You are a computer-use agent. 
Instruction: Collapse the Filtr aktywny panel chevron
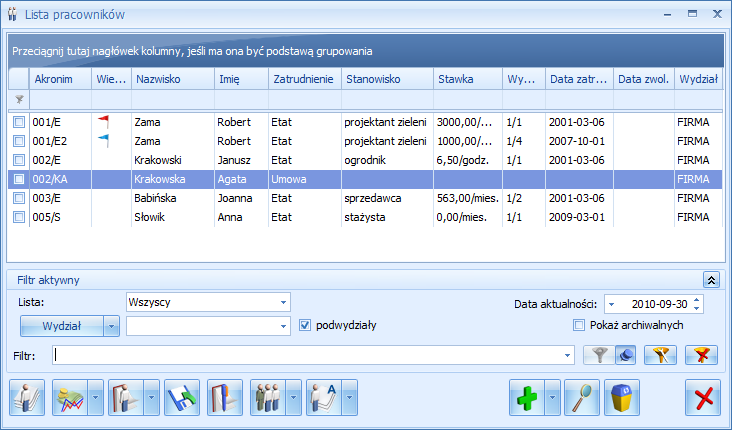(711, 280)
